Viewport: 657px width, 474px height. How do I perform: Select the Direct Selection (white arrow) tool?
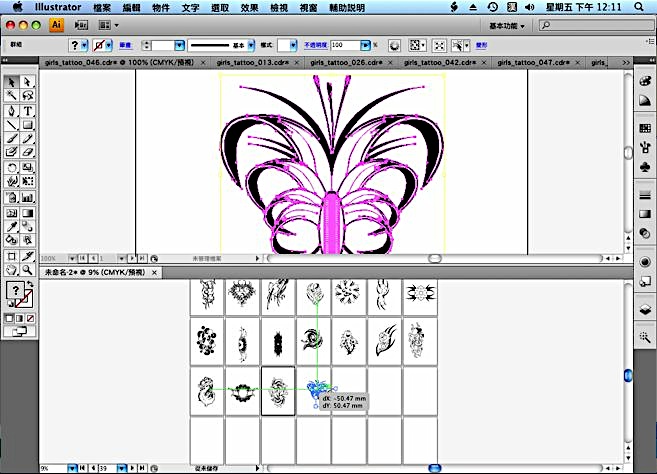[x=27, y=82]
